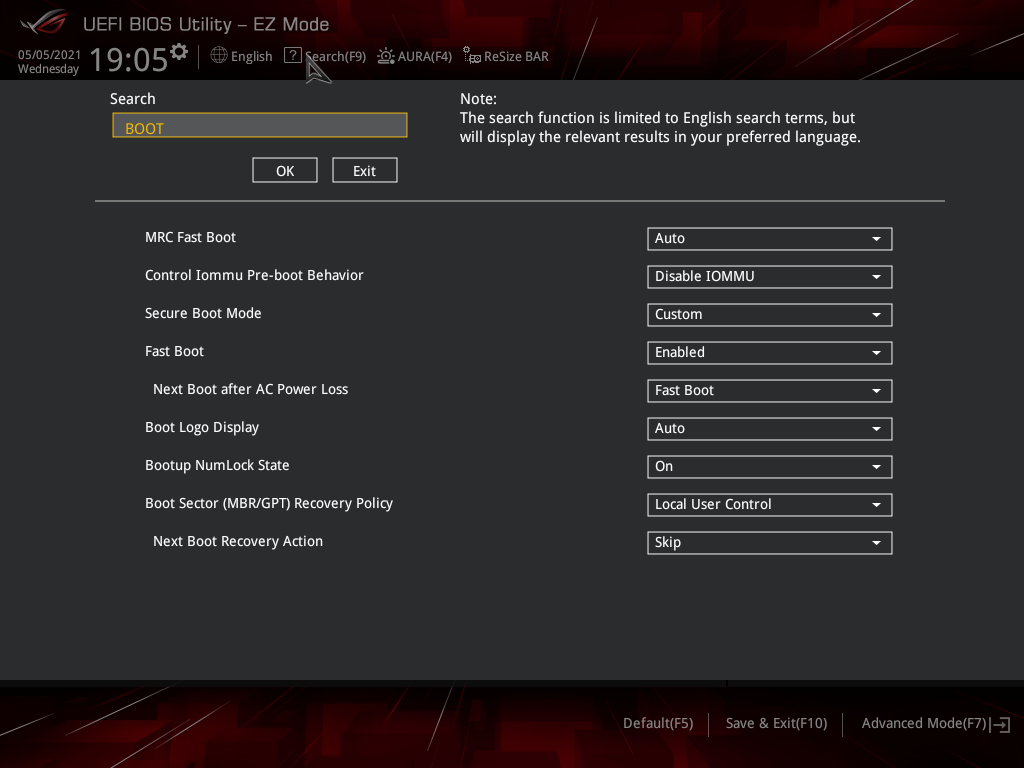This screenshot has width=1024, height=768.
Task: Open Search(F9) from top bar
Action: [x=335, y=57]
